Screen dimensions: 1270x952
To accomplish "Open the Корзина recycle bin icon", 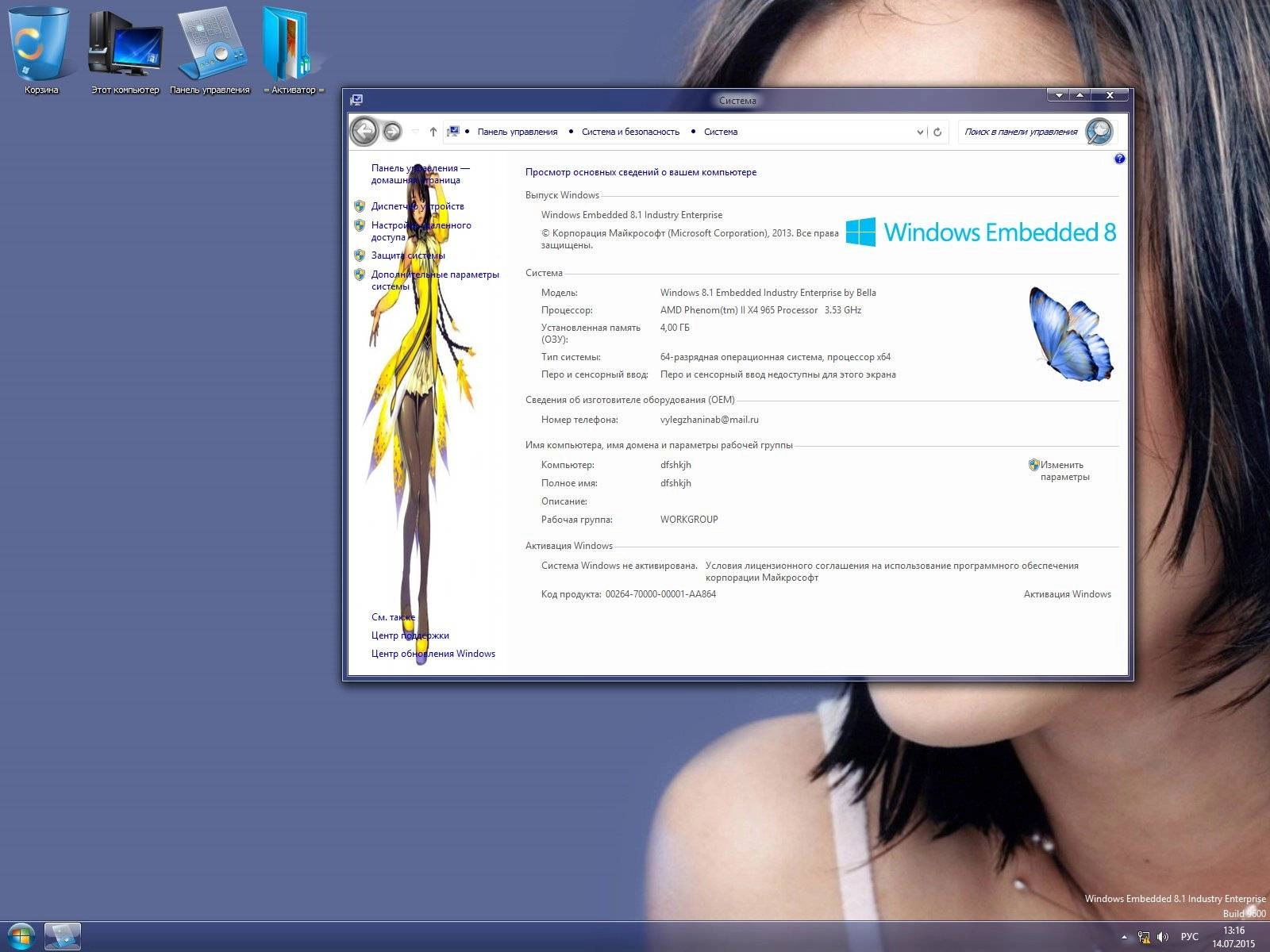I will (41, 50).
